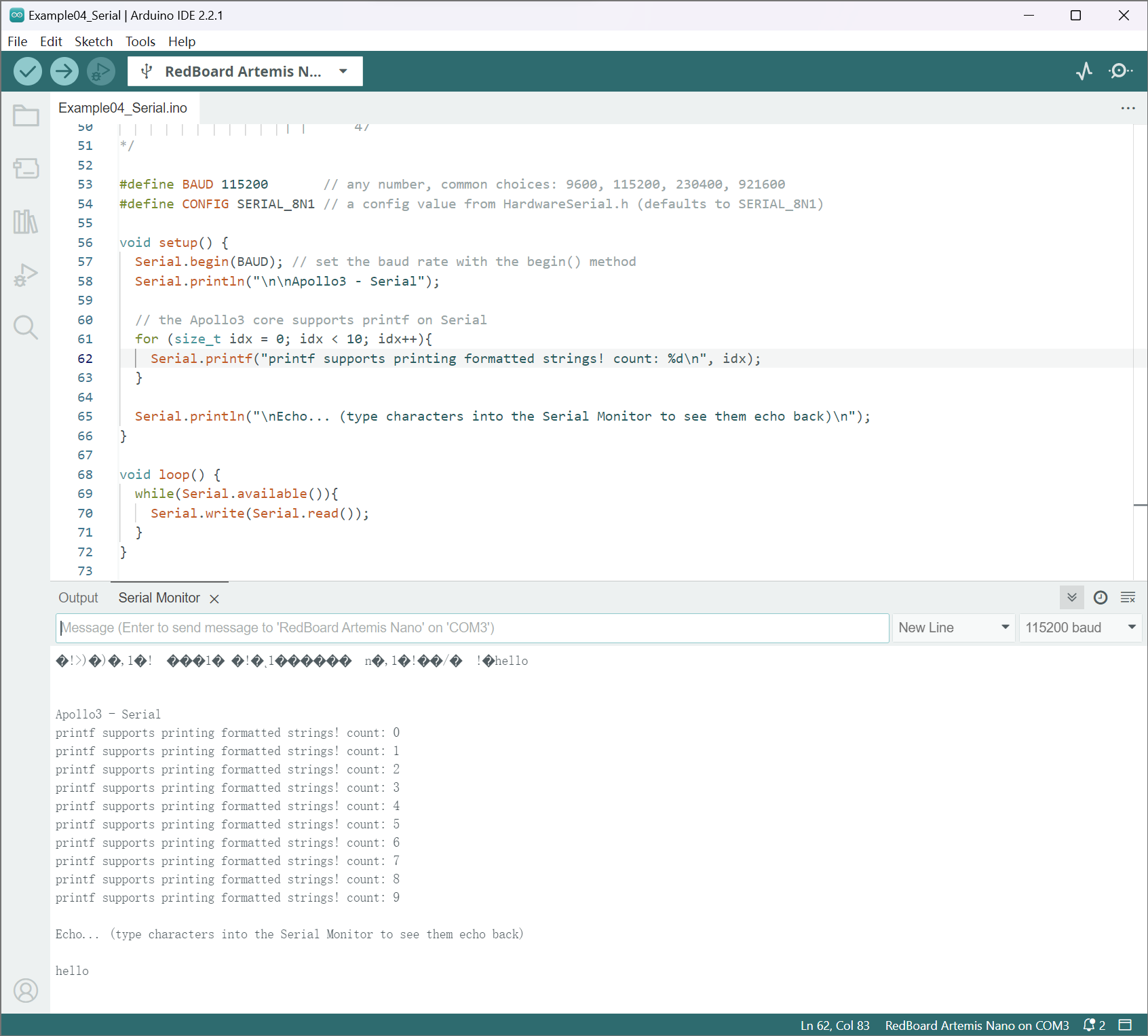Image resolution: width=1148 pixels, height=1036 pixels.
Task: Select the Example04_Serial.ino editor tab
Action: pos(123,108)
